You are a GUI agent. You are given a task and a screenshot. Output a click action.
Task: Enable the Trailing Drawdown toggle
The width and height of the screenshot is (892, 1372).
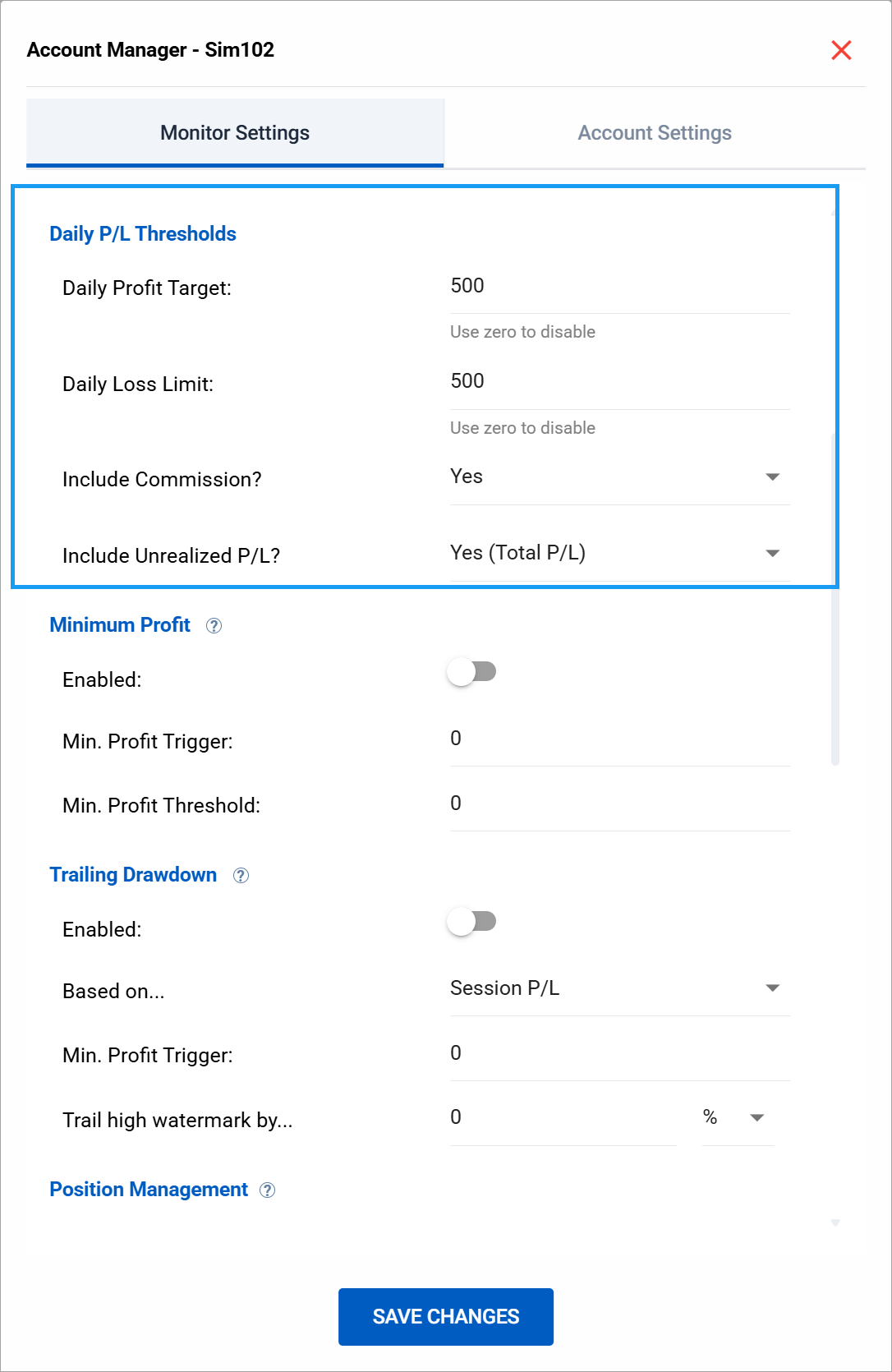[x=471, y=922]
